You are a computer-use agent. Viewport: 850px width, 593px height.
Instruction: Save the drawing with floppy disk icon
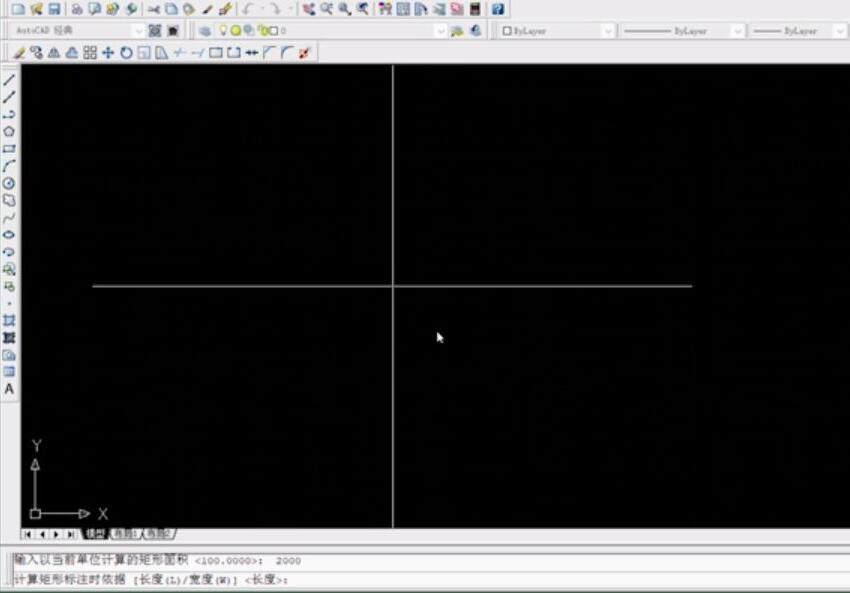click(x=54, y=9)
